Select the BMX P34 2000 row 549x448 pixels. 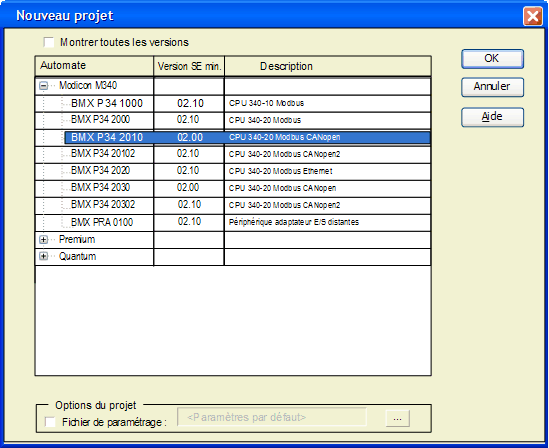233,120
